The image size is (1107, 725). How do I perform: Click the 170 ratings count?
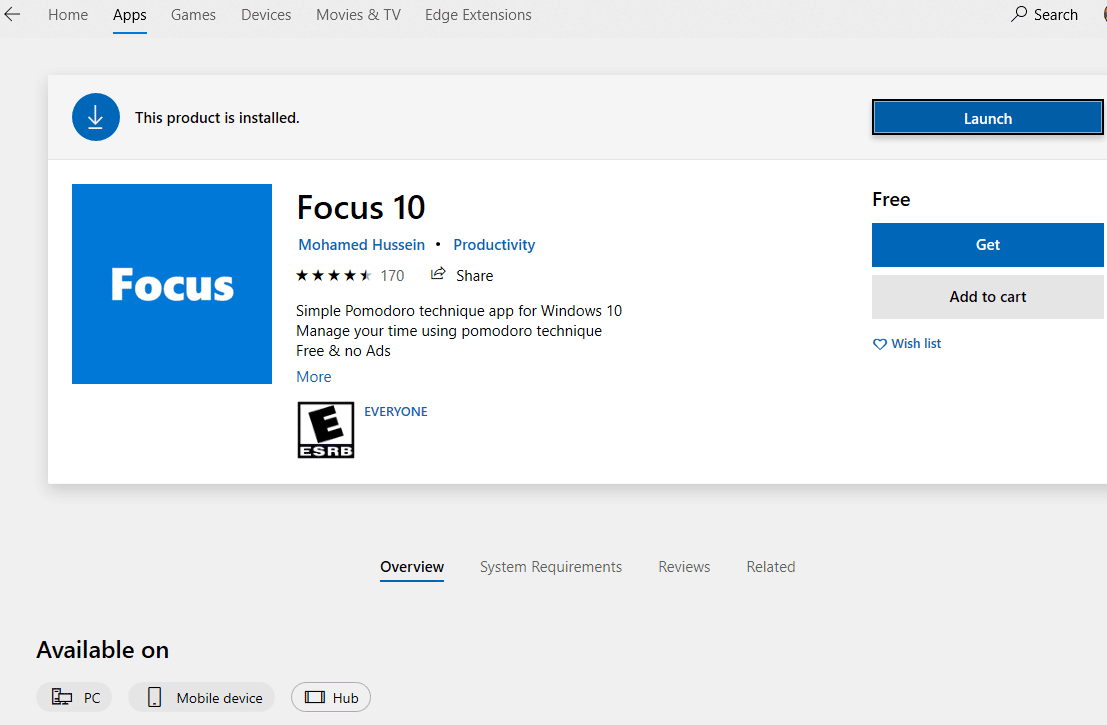coord(393,276)
